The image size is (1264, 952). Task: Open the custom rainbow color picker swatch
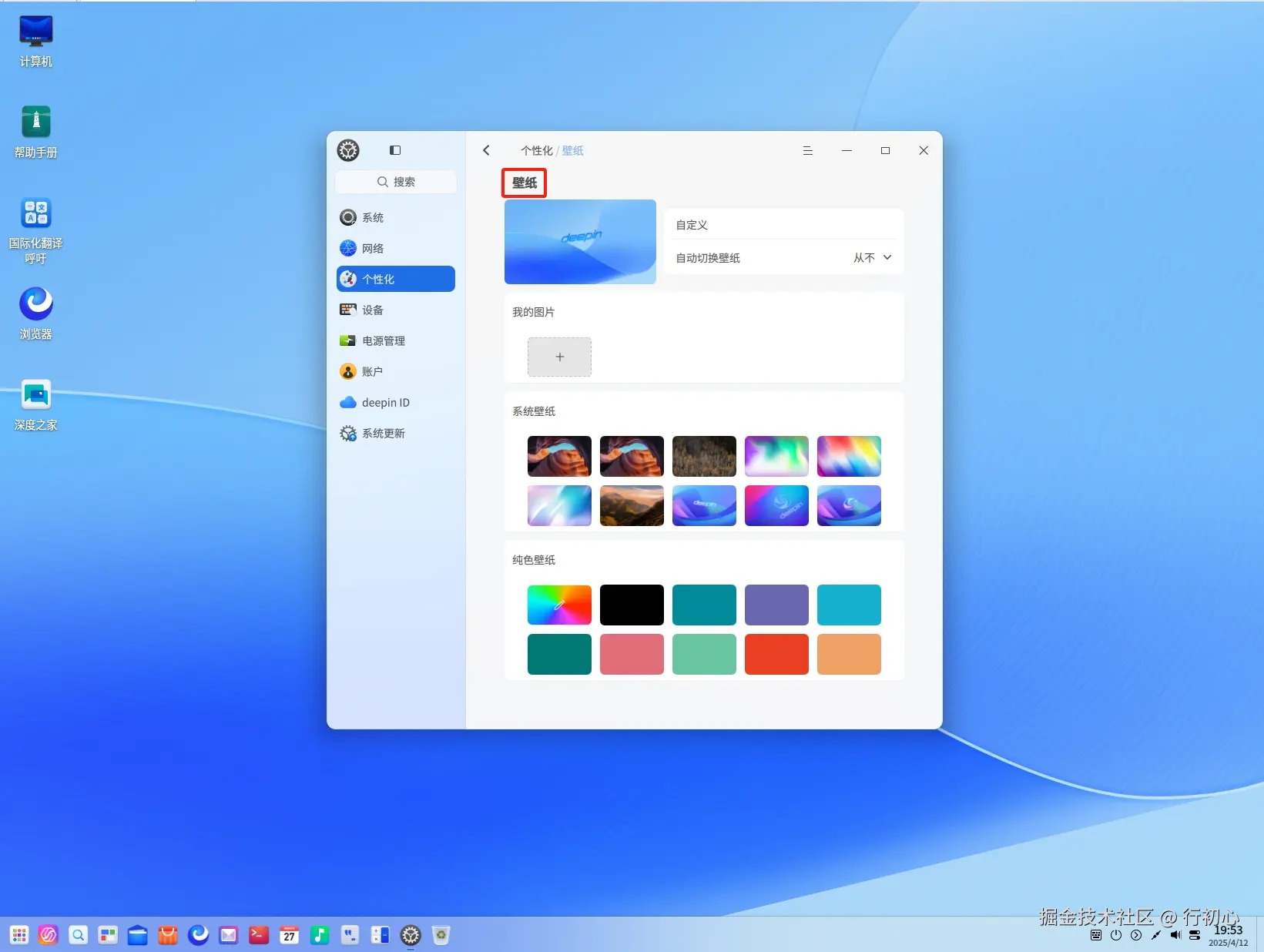559,605
